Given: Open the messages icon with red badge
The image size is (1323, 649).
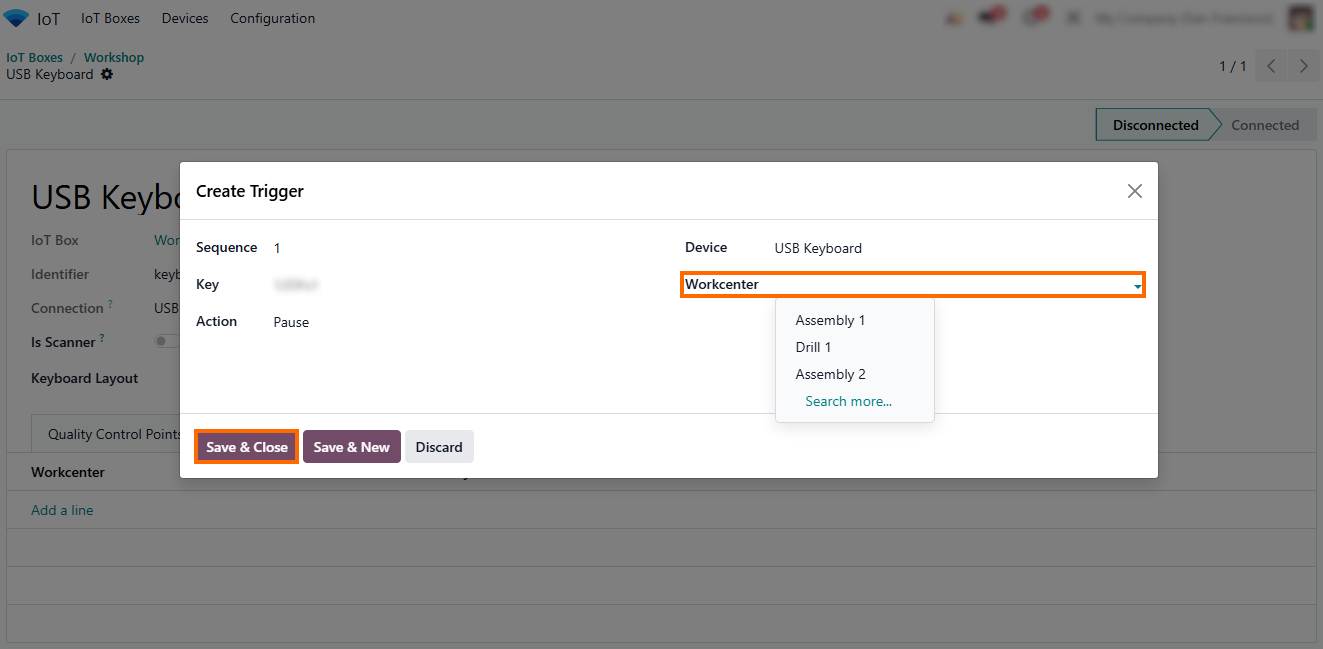Looking at the screenshot, I should pos(991,18).
